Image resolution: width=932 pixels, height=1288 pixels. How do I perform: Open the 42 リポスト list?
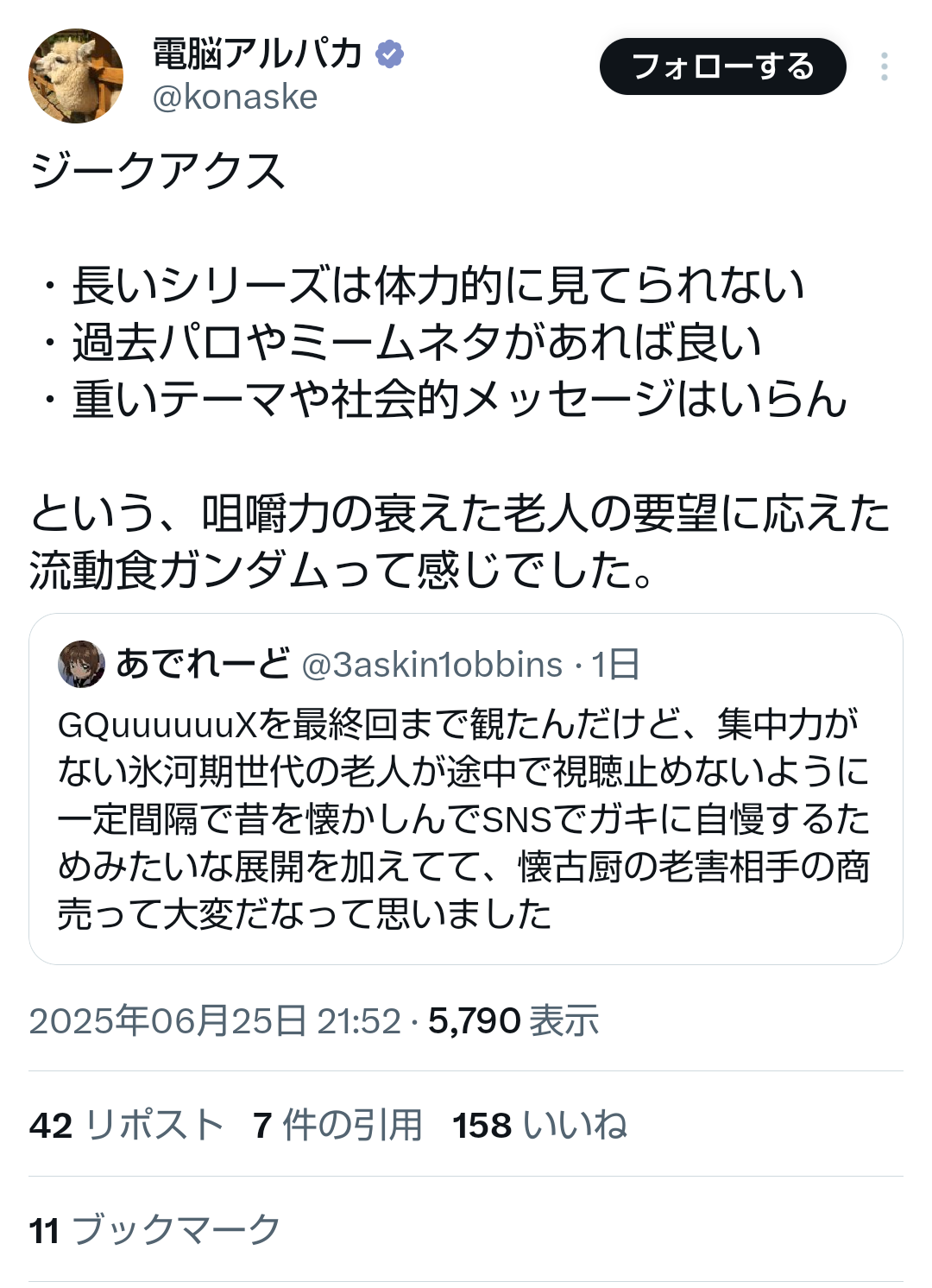[126, 1126]
